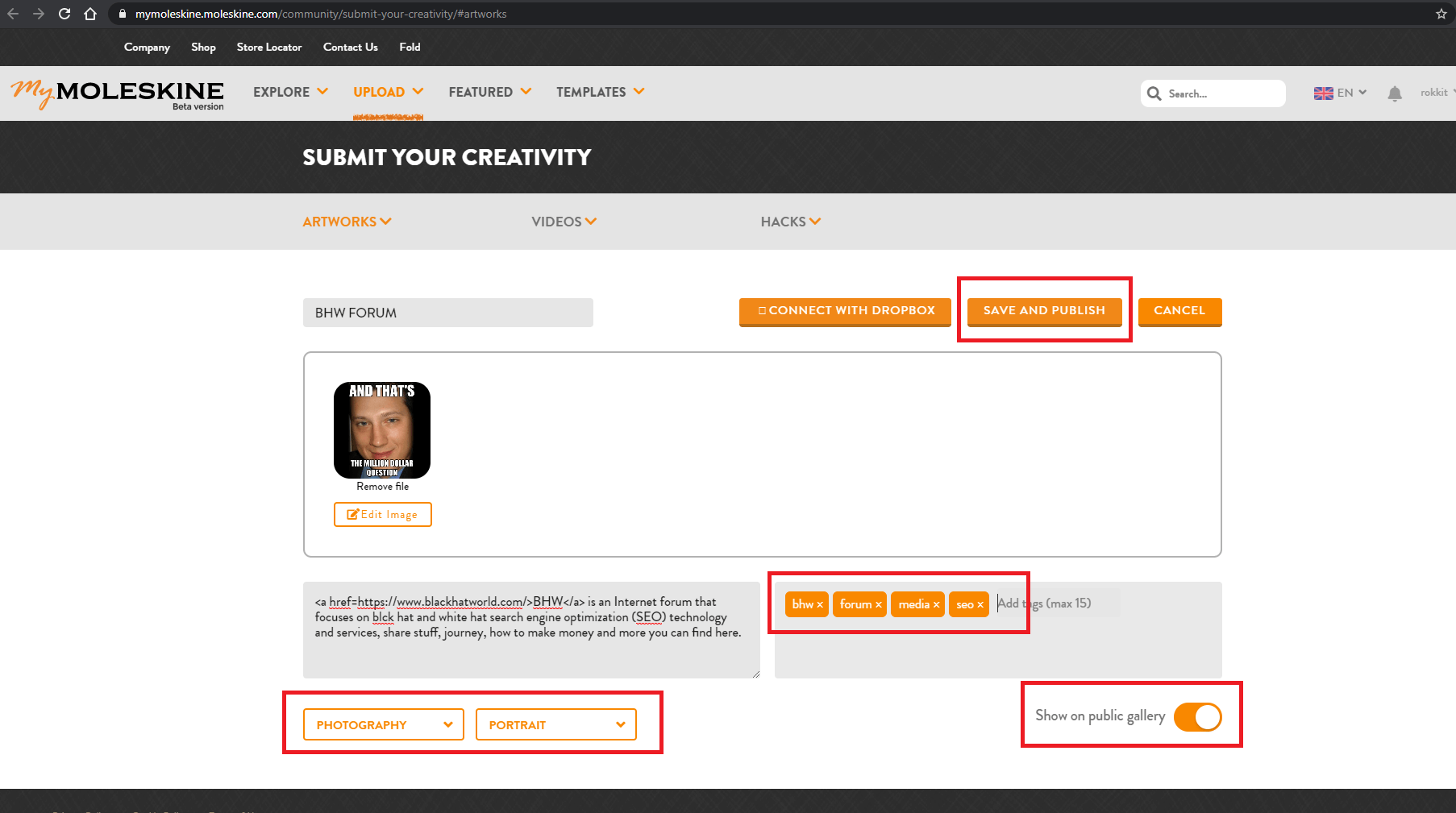Viewport: 1456px width, 813px height.
Task: Remove the seo tag
Action: click(x=980, y=605)
